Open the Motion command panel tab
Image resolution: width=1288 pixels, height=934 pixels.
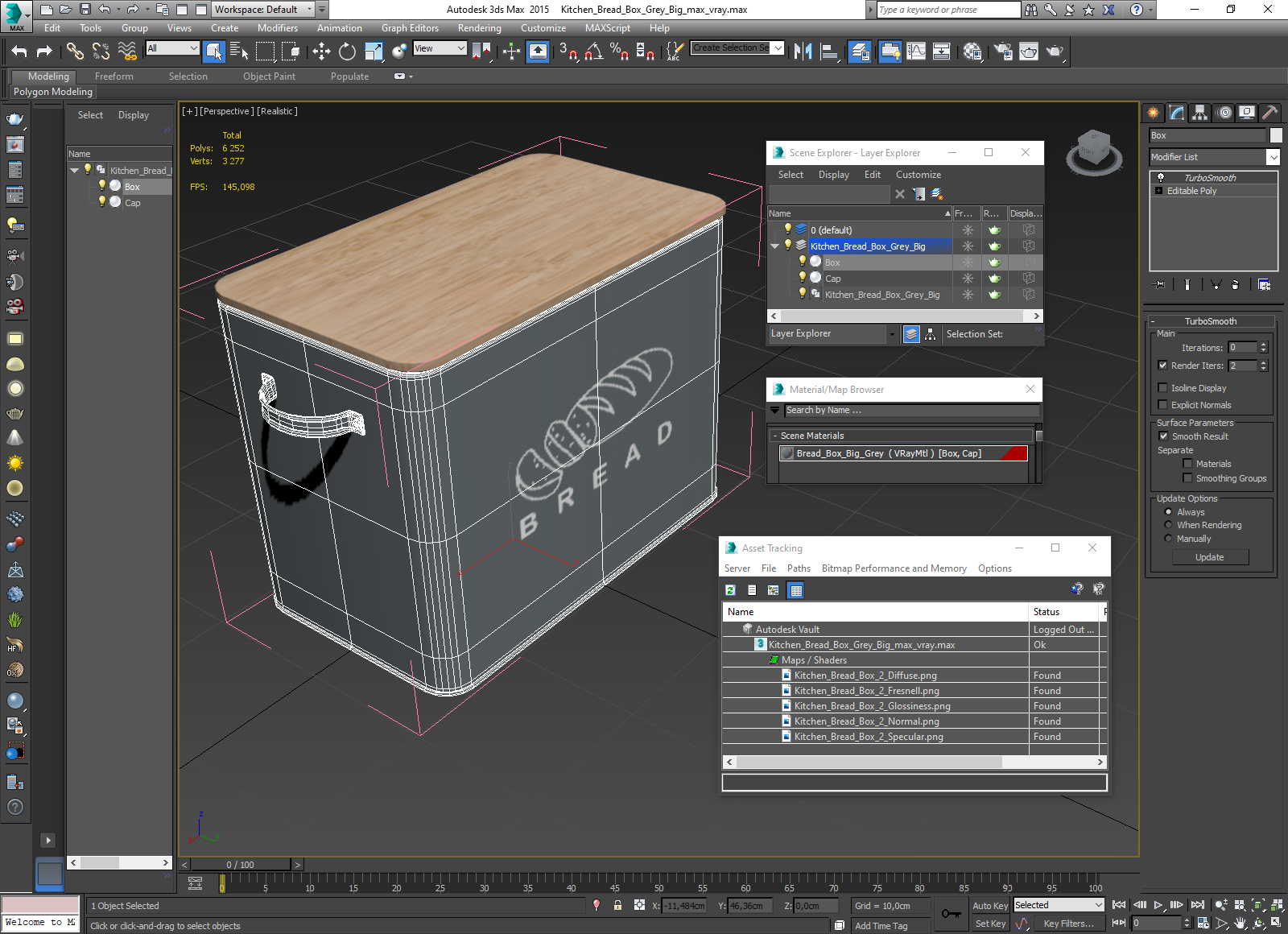[x=1224, y=113]
